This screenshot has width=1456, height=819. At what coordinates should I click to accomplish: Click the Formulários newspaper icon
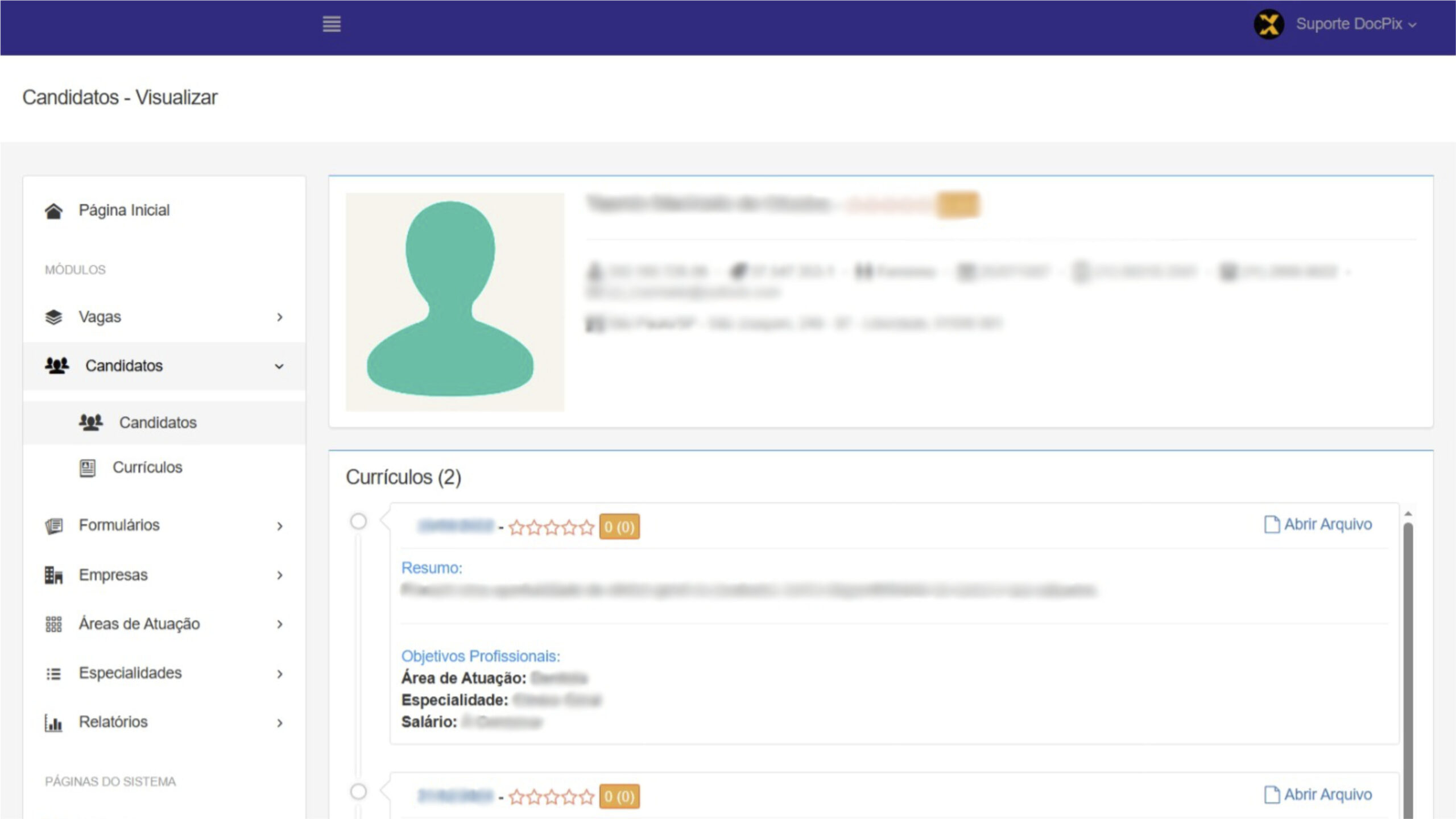tap(53, 526)
